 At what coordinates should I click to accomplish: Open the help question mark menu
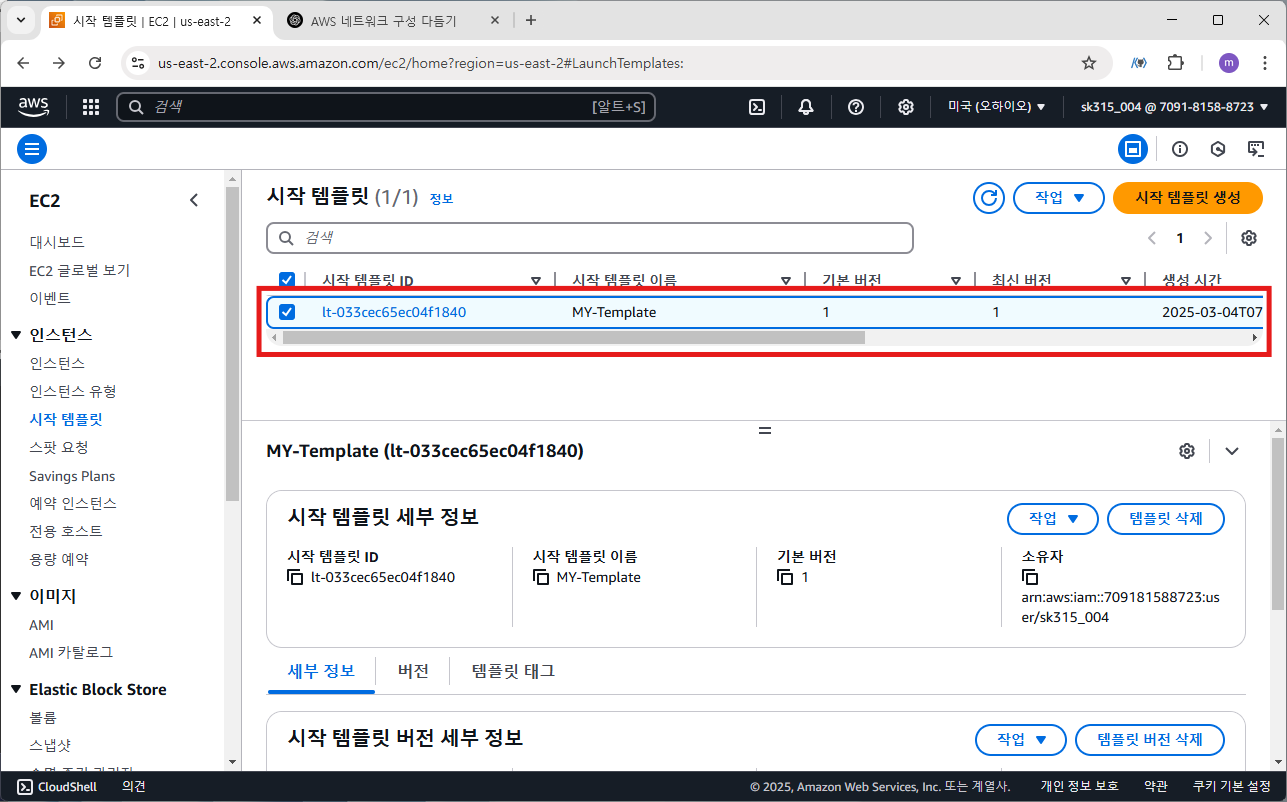point(856,107)
